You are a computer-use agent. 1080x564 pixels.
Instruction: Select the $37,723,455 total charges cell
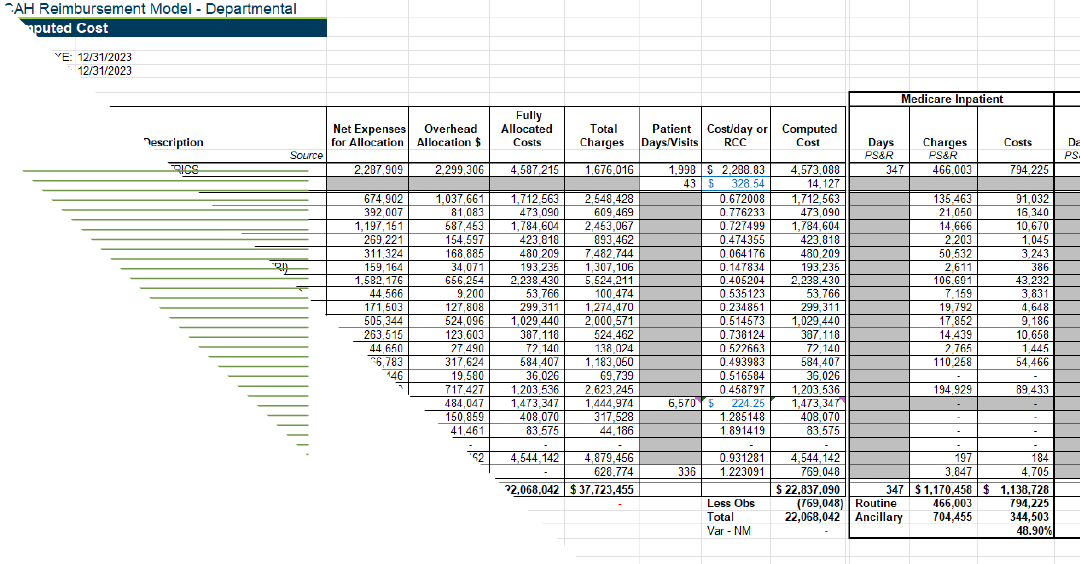click(x=602, y=490)
